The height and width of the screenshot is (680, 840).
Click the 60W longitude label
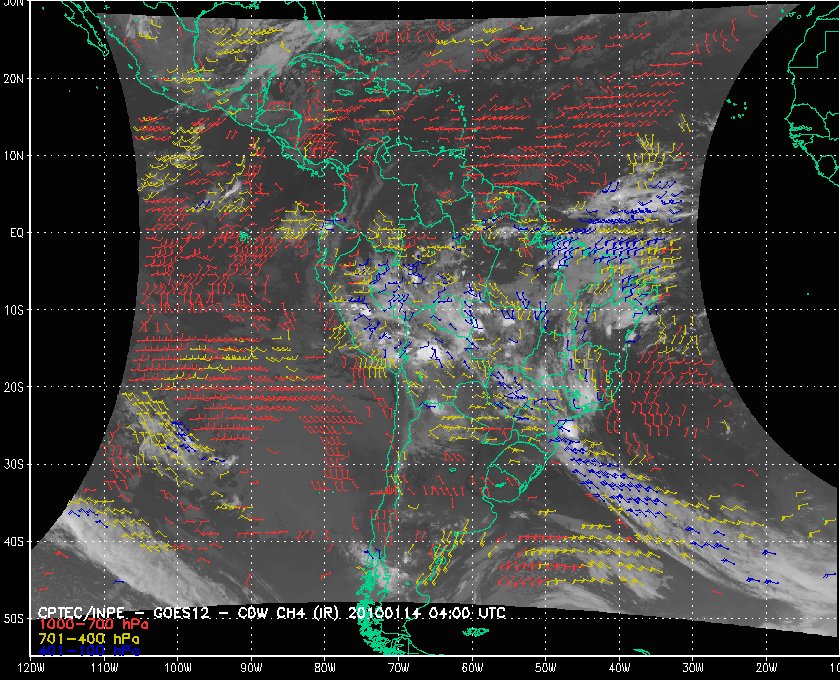tap(472, 667)
